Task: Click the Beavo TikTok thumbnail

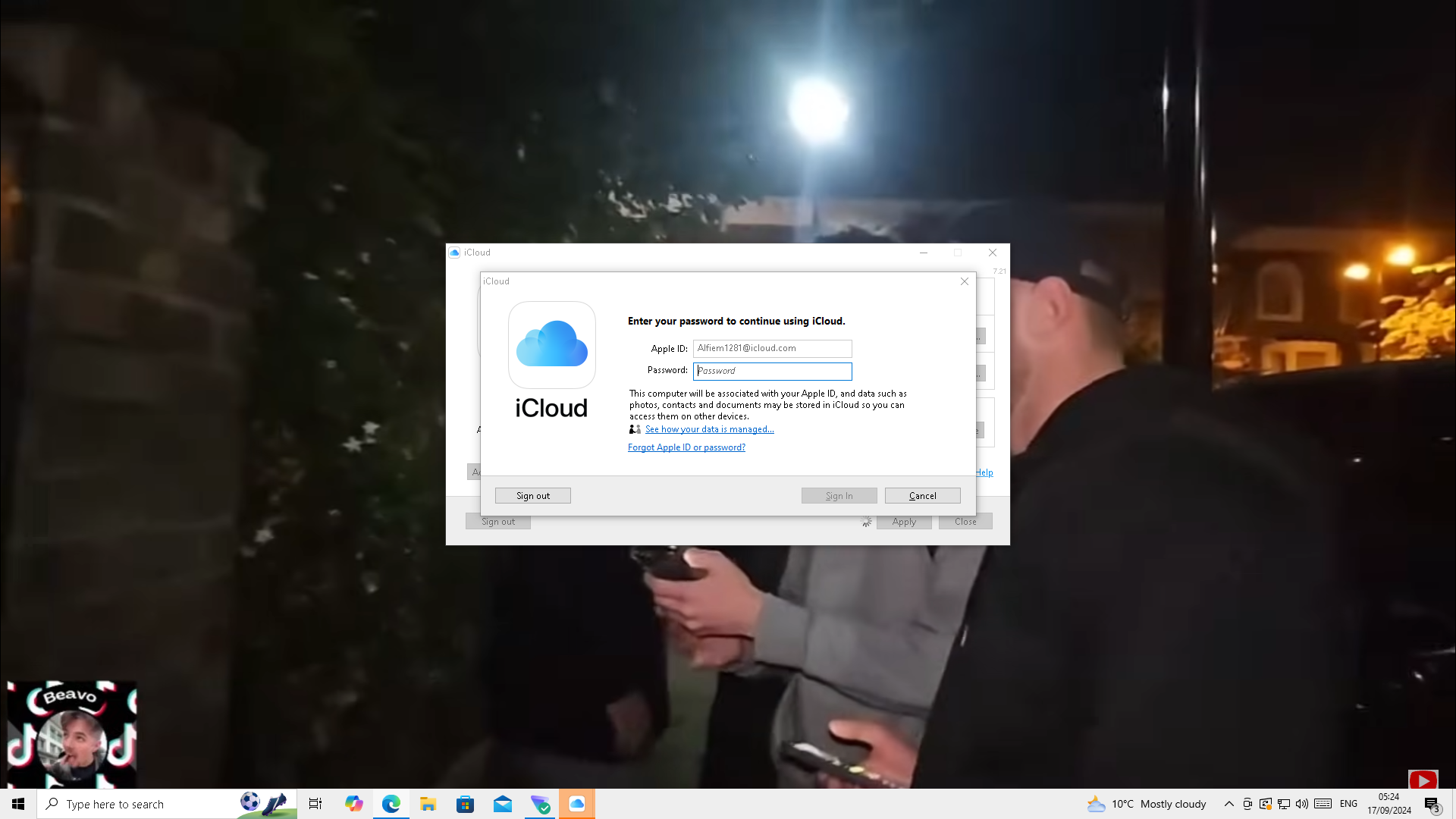Action: click(72, 734)
